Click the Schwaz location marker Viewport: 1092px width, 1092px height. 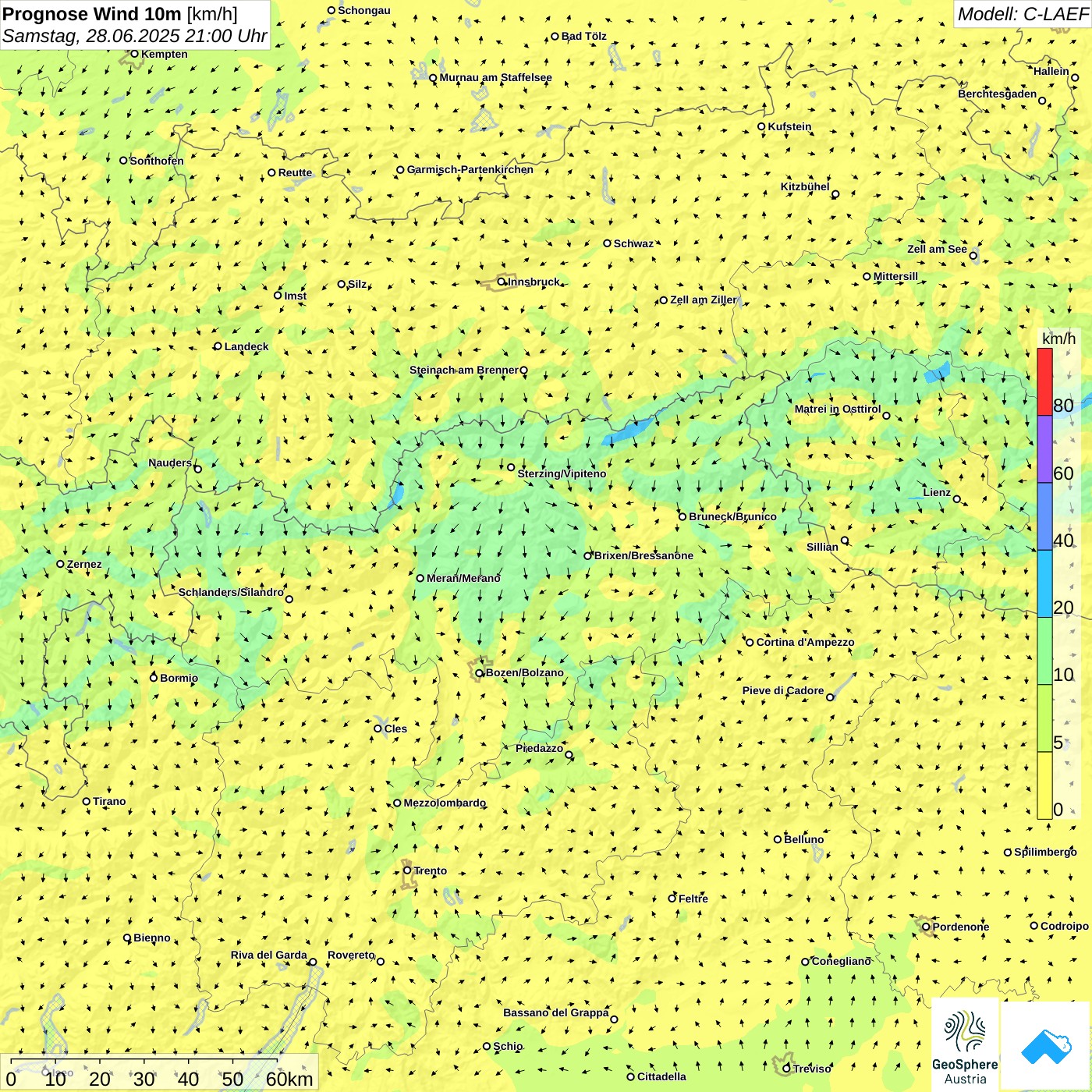[x=607, y=243]
